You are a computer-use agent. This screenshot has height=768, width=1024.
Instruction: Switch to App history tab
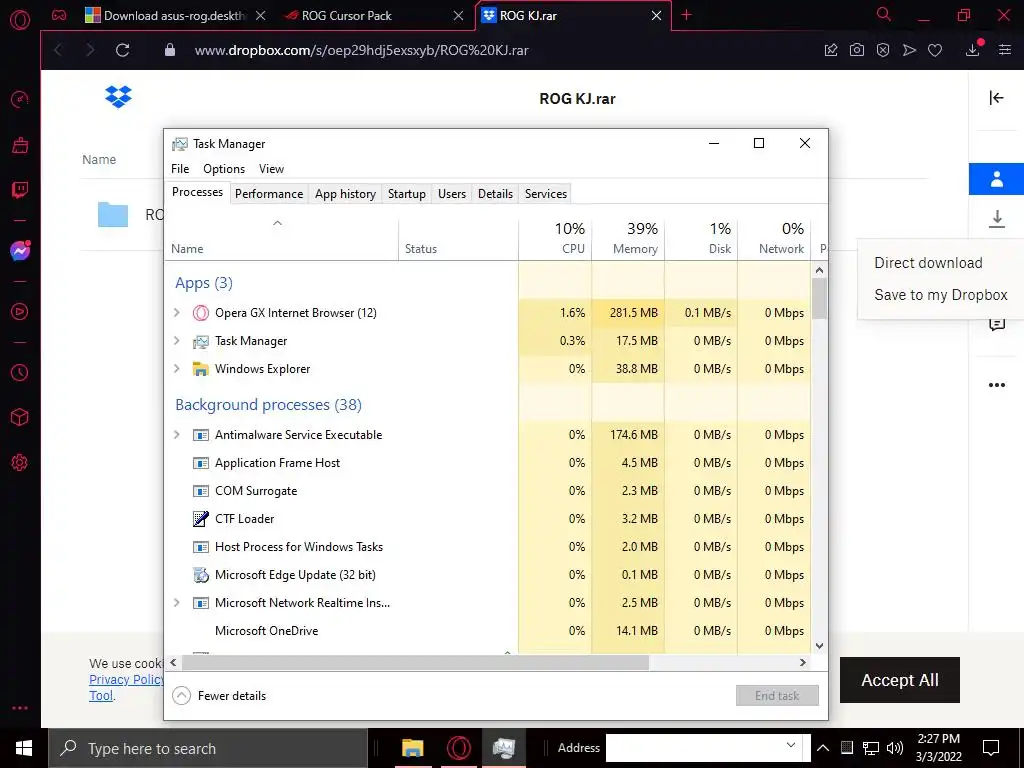345,194
